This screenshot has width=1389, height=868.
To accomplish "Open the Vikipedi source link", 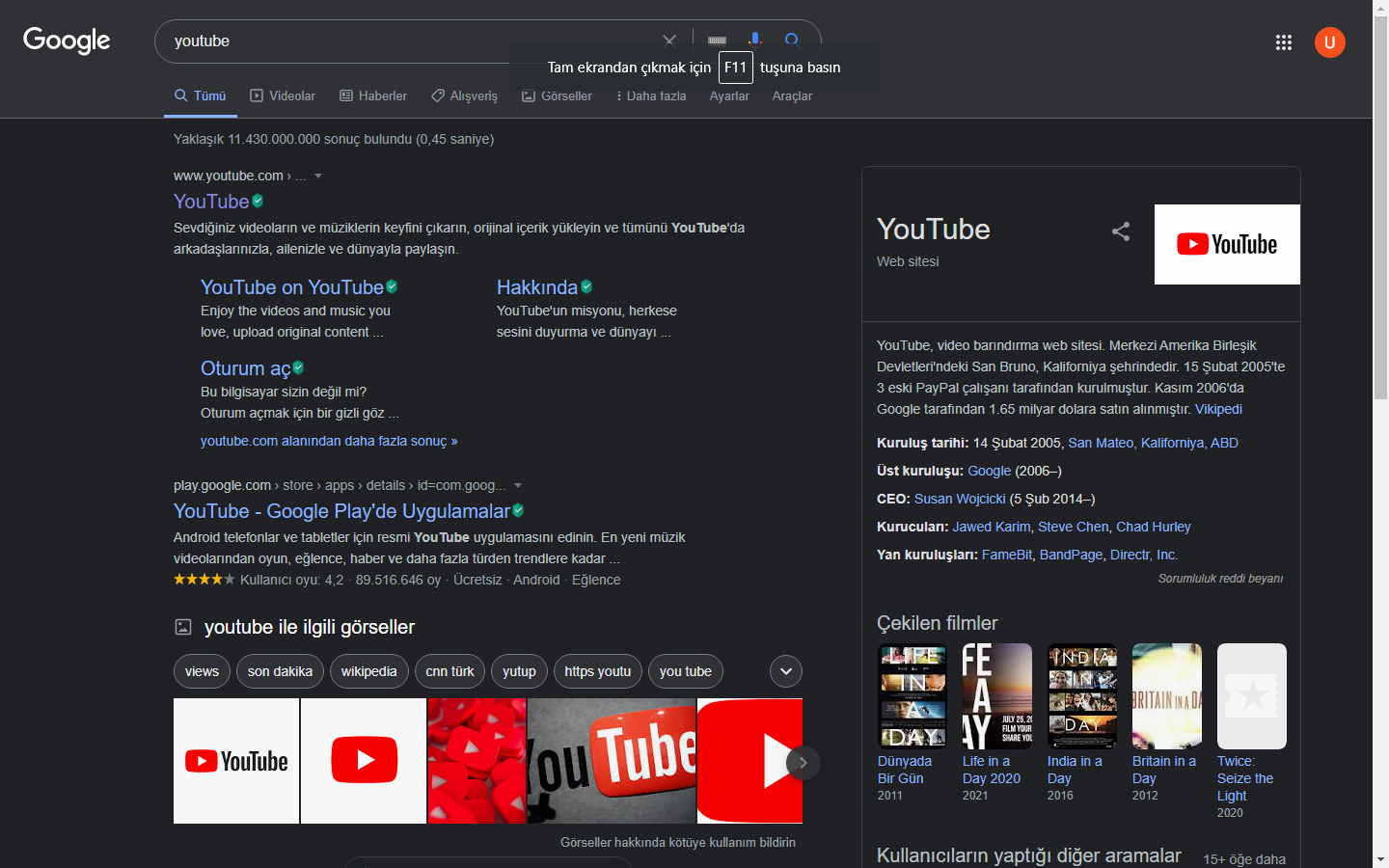I will 1218,409.
